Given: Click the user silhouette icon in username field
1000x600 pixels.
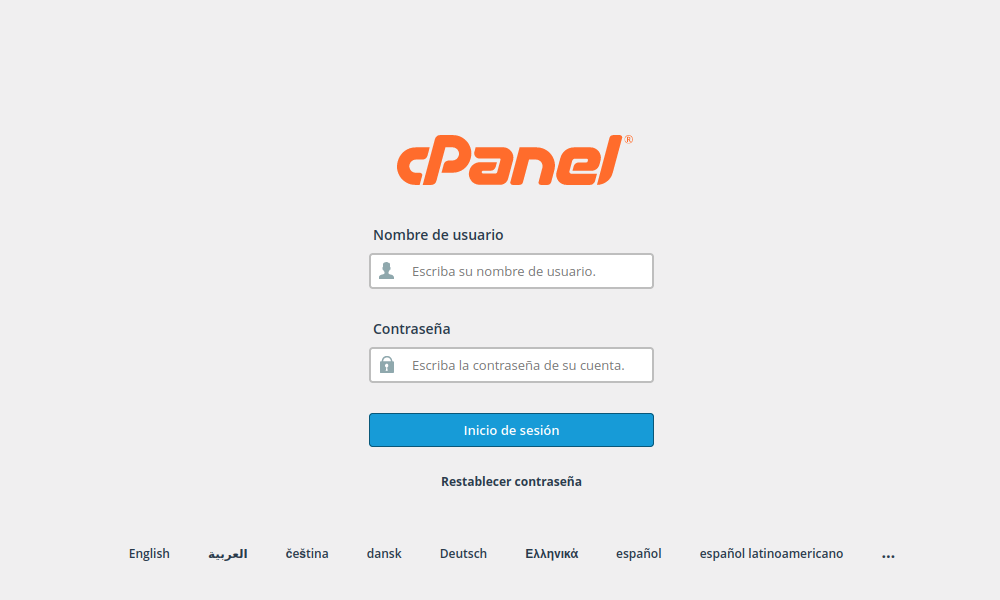Looking at the screenshot, I should click(386, 270).
